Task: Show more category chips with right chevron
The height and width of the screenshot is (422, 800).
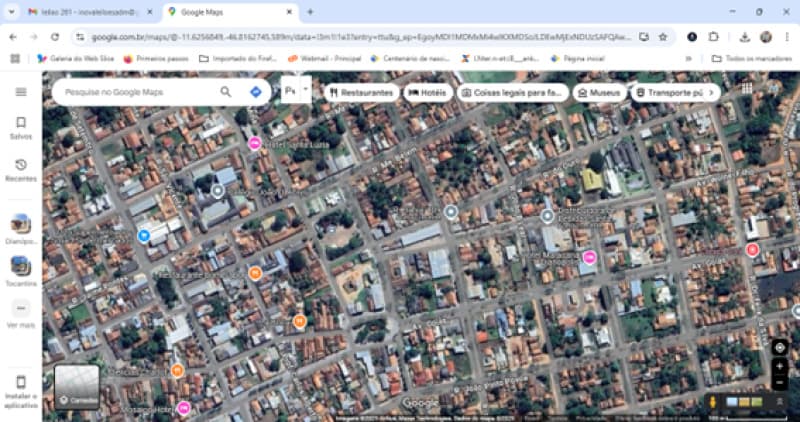Action: pyautogui.click(x=711, y=93)
